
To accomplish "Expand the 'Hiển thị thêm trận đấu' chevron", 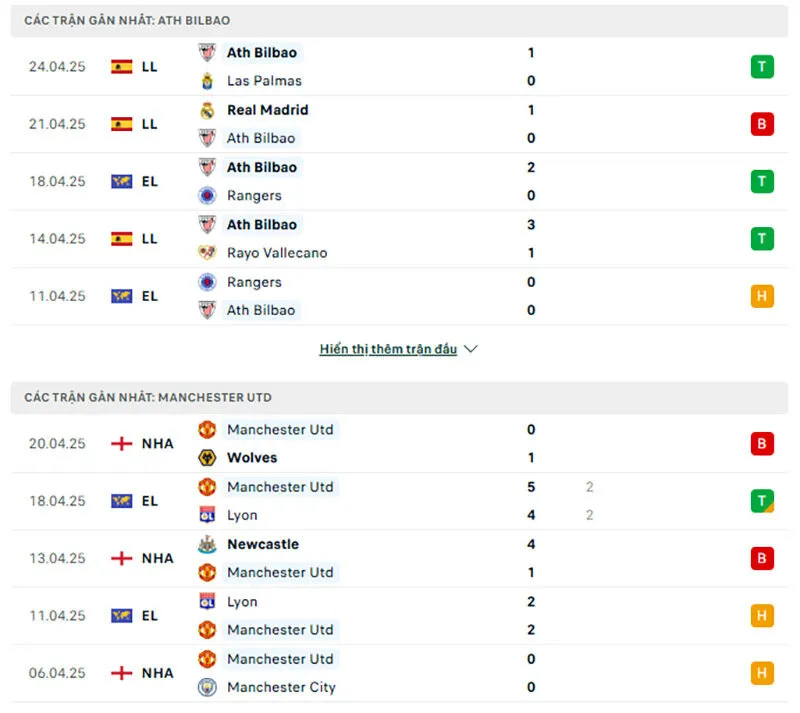I will (x=471, y=349).
